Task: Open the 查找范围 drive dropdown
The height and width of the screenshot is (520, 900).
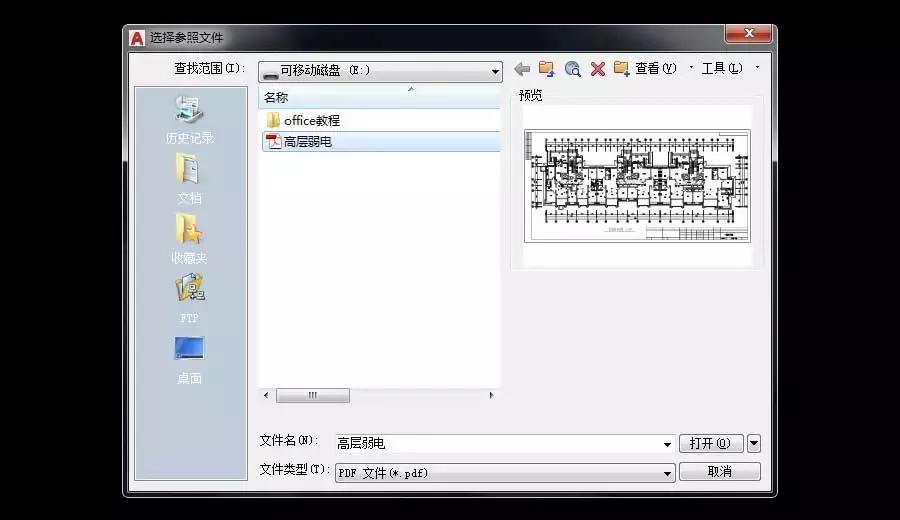Action: [380, 71]
